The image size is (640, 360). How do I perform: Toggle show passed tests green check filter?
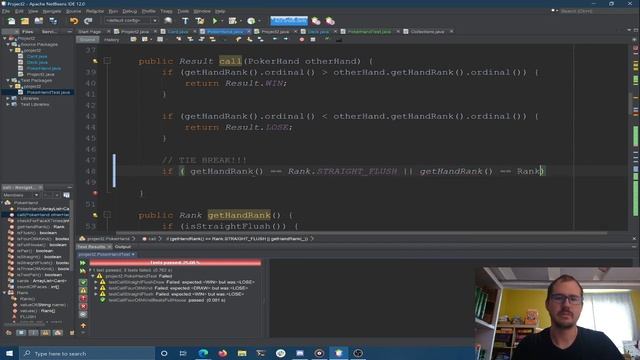(x=83, y=282)
